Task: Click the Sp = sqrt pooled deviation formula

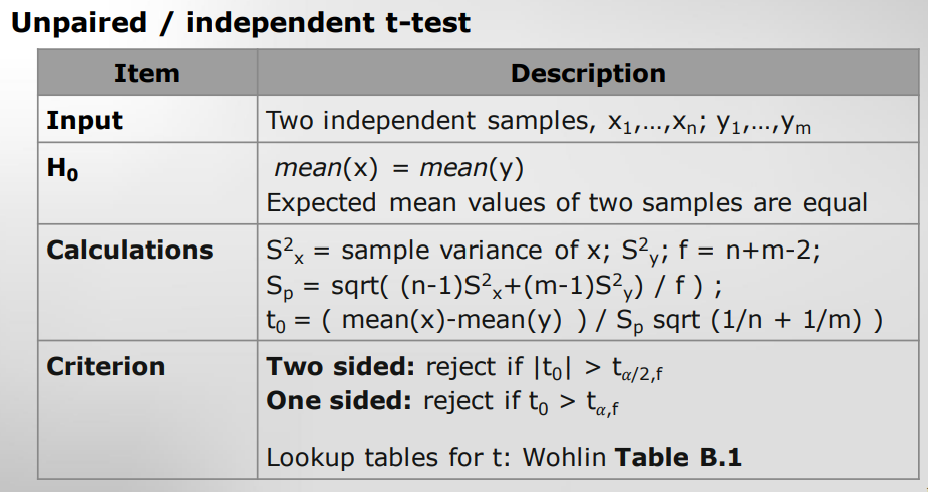Action: click(494, 286)
